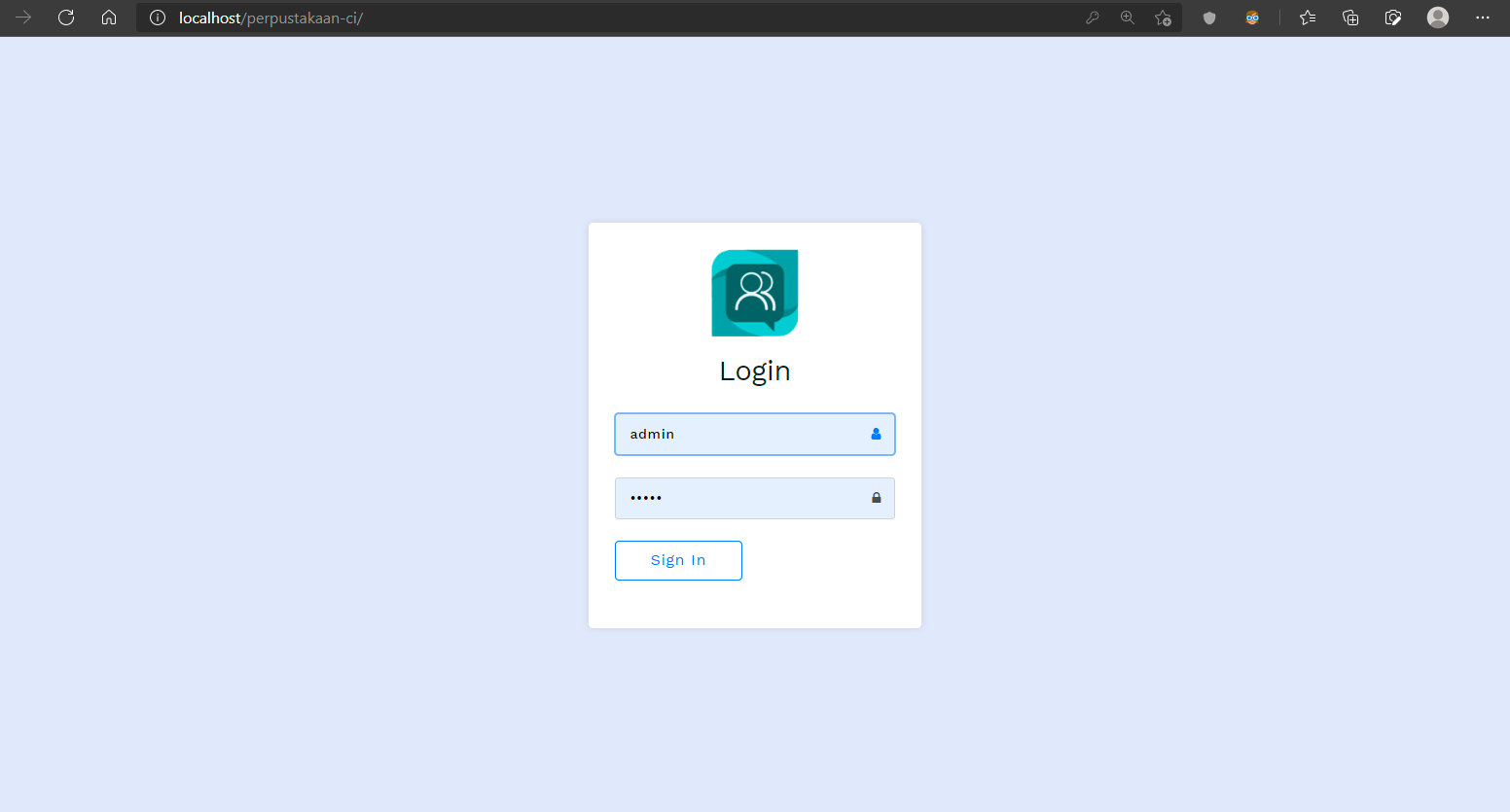1510x812 pixels.
Task: Click the forward navigation arrow
Action: (x=23, y=18)
